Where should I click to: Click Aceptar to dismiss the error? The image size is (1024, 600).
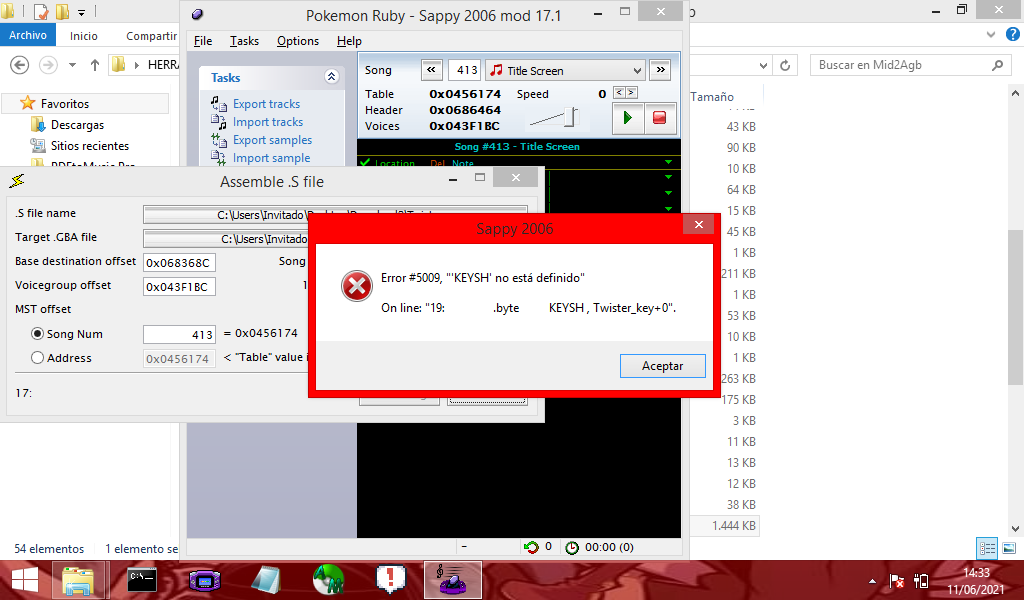[x=662, y=366]
